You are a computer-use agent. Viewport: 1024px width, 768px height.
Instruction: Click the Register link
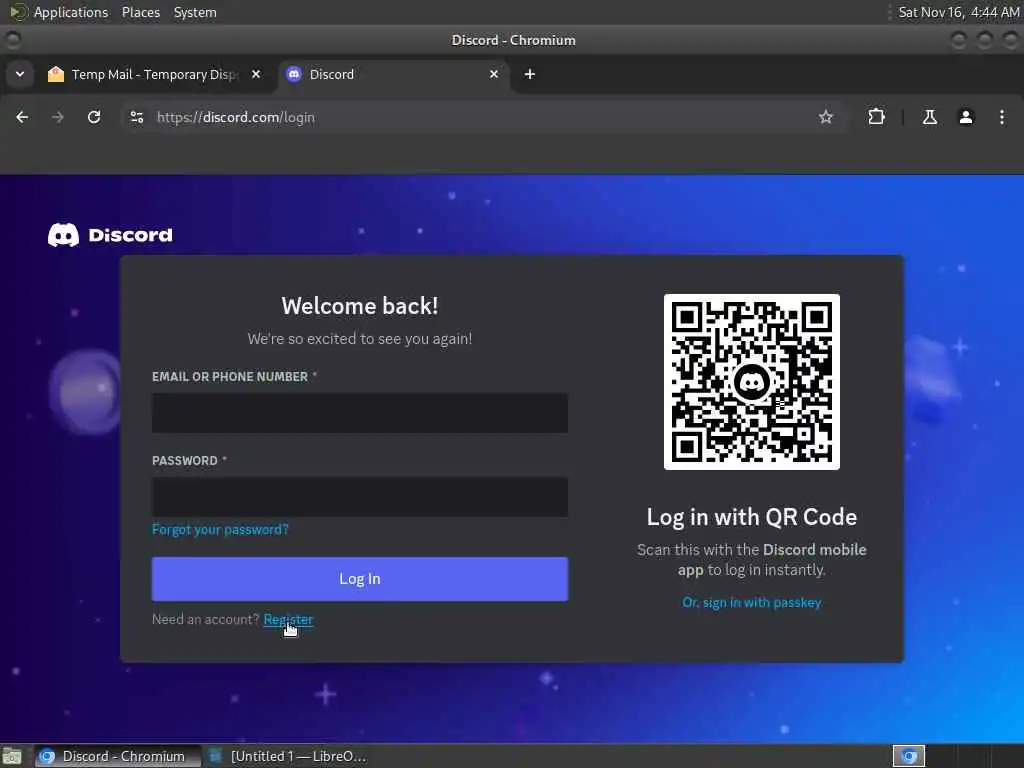click(288, 619)
